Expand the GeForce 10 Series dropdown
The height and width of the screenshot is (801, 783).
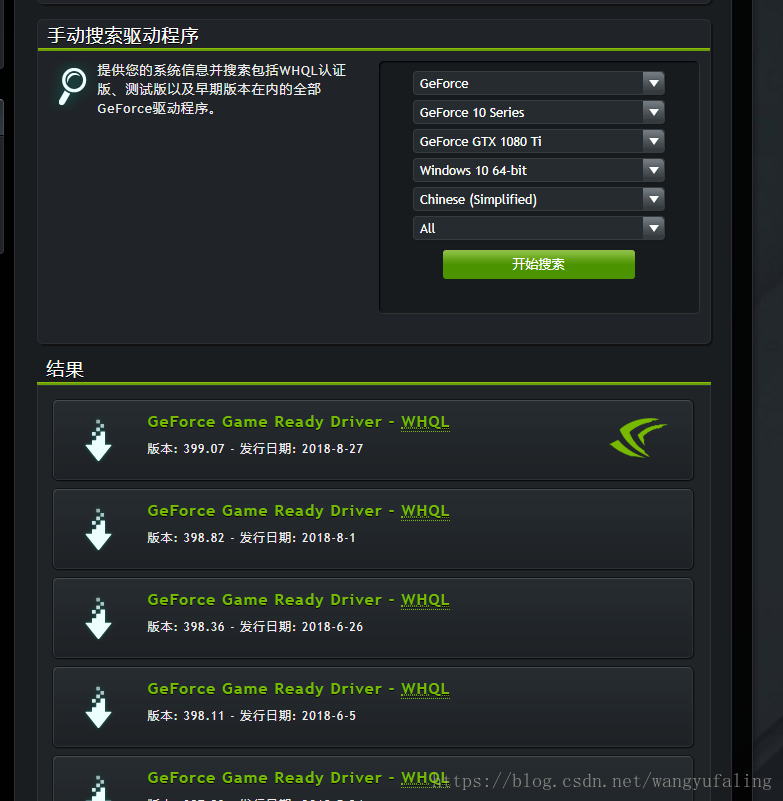538,112
